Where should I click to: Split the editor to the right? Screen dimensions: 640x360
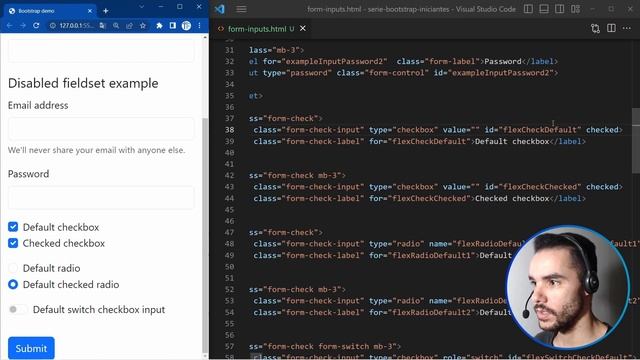click(x=611, y=28)
